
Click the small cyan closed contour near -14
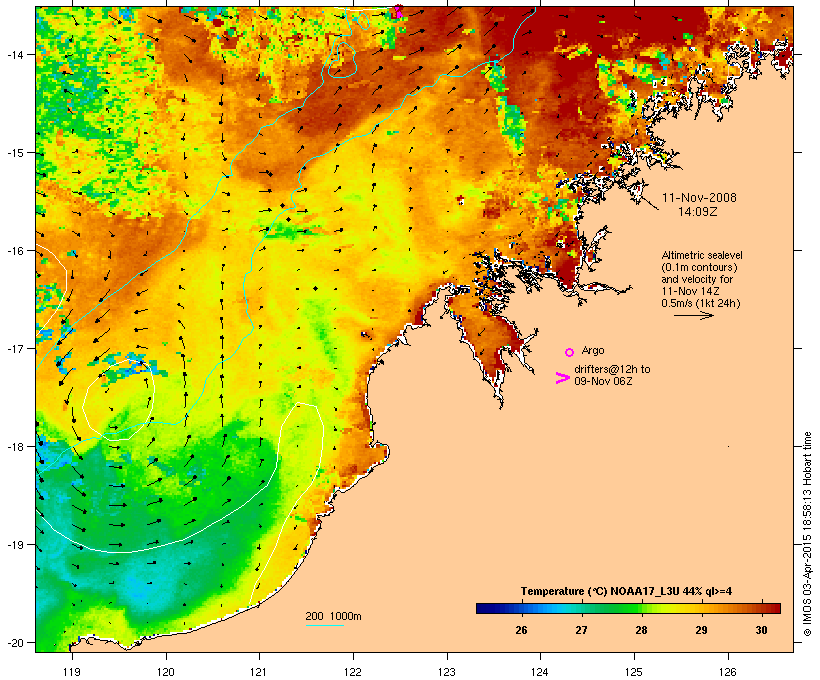pos(342,60)
